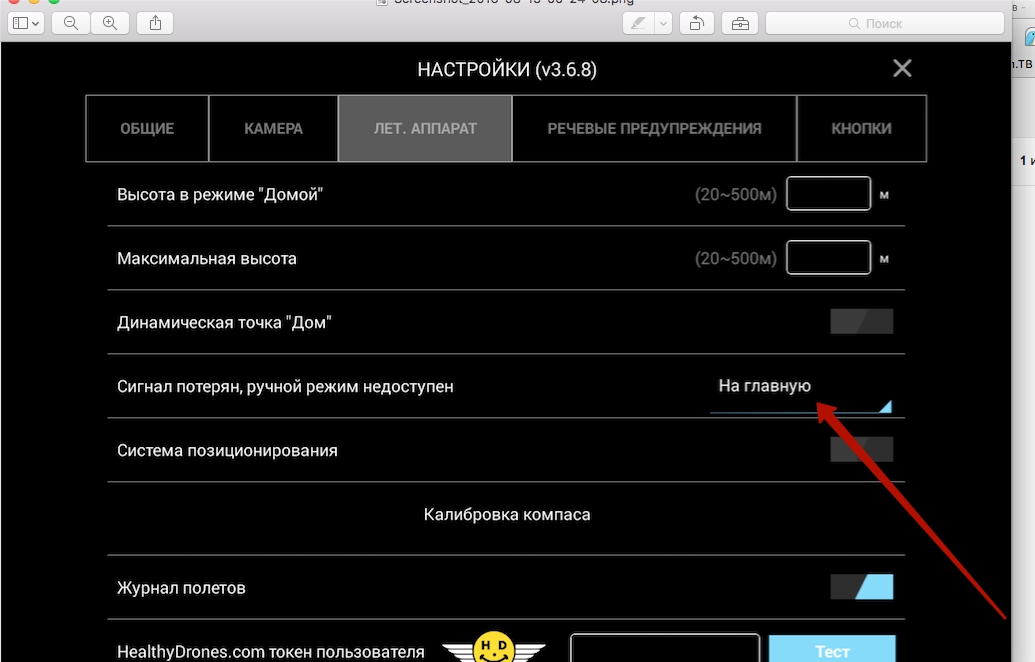Open the sidebar view options dropdown
Viewport: 1035px width, 662px height.
pyautogui.click(x=26, y=23)
